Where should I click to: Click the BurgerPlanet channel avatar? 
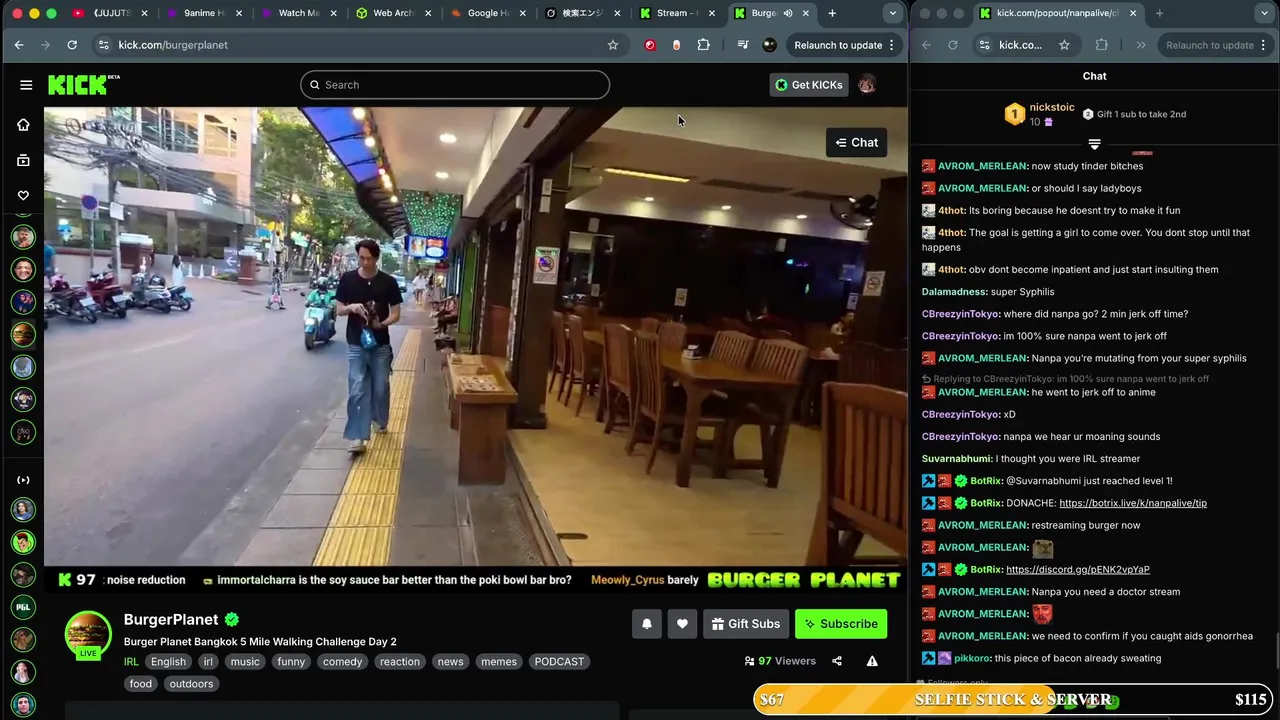88,634
